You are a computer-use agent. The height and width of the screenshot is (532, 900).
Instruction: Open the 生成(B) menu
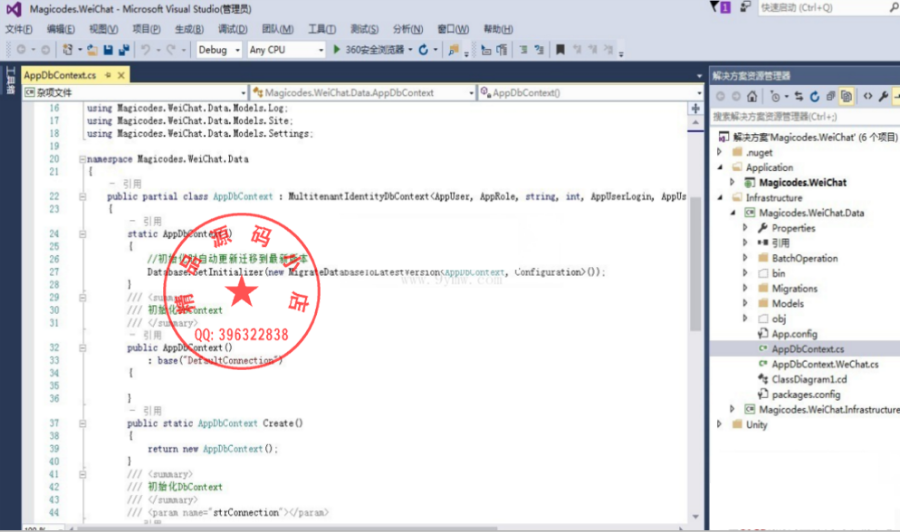click(189, 29)
